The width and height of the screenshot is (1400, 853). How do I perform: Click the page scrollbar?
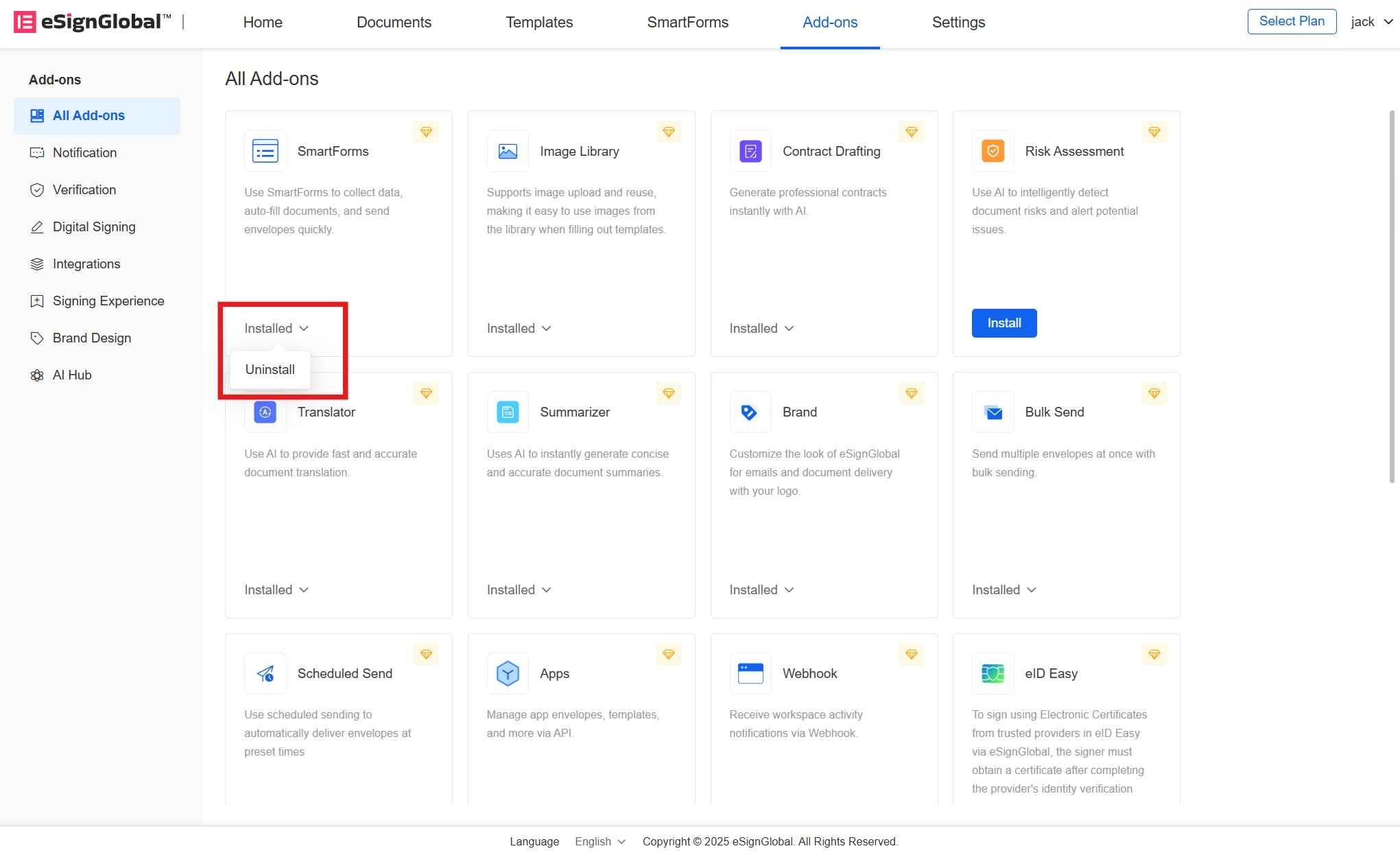[1392, 296]
